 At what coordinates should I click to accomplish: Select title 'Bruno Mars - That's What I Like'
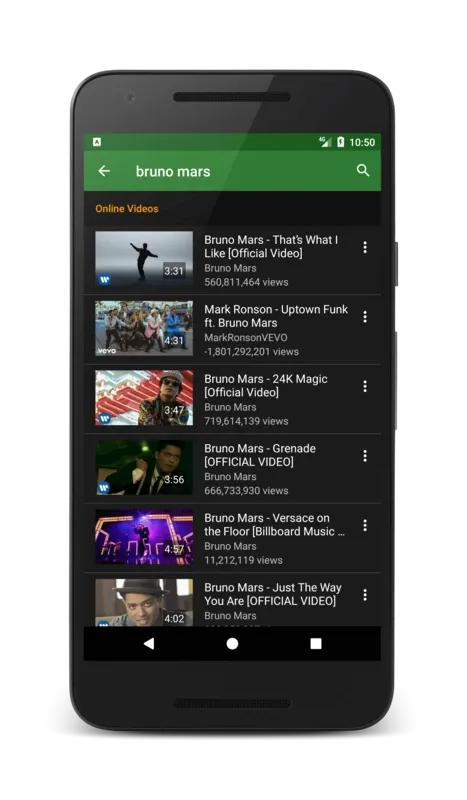click(271, 246)
